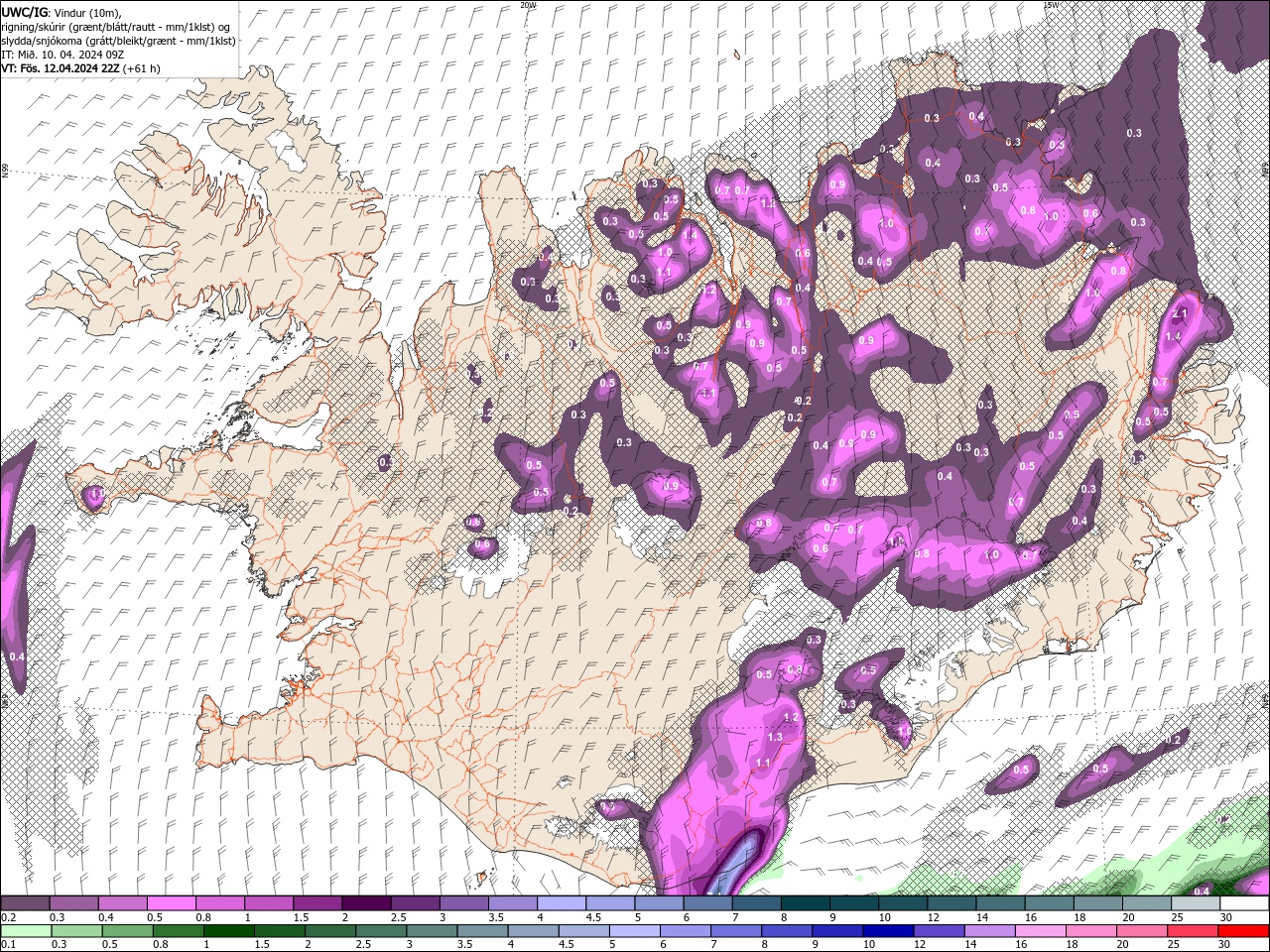
Task: Click the '4.5' label under the top legend row
Action: point(593,917)
